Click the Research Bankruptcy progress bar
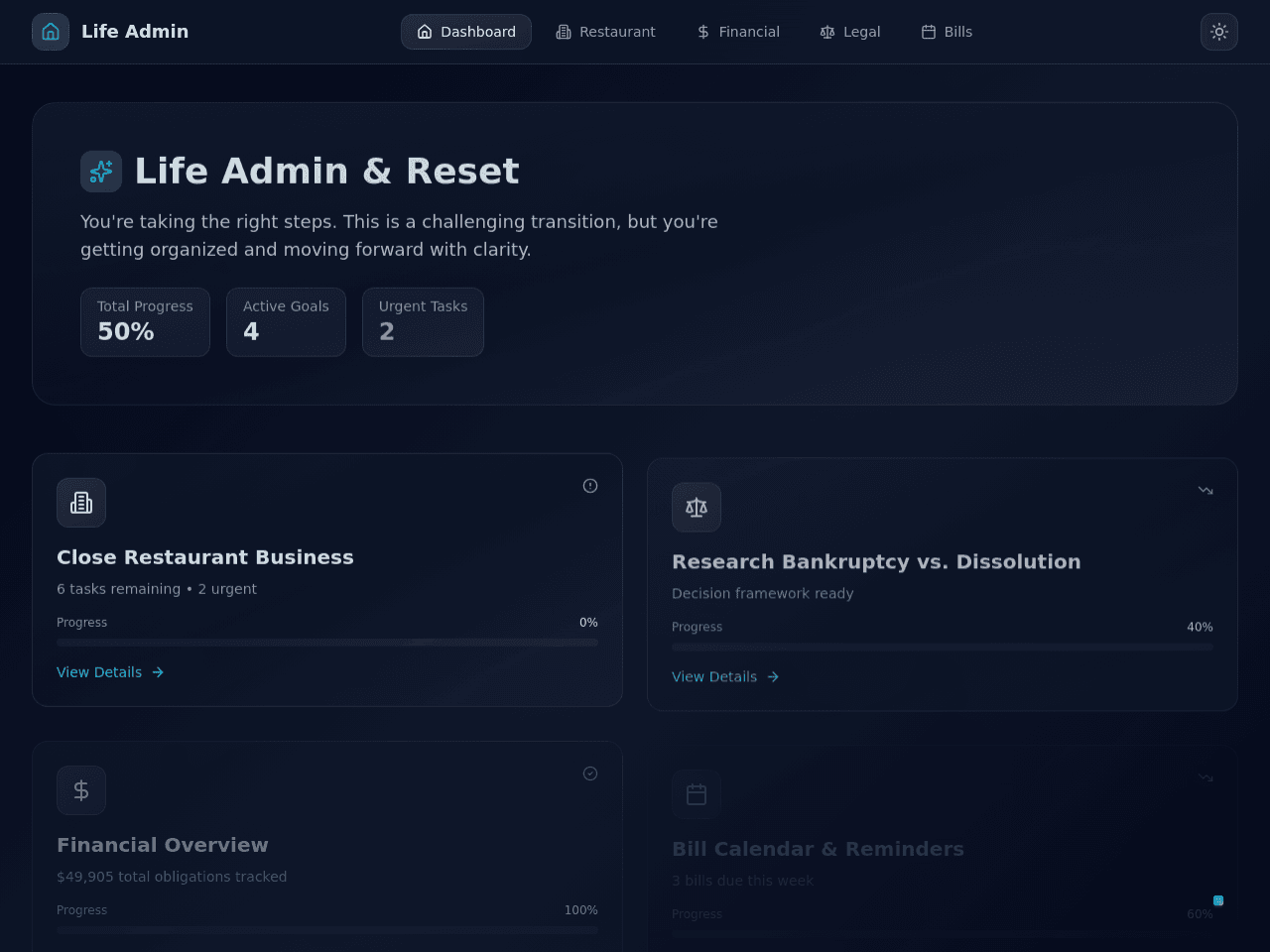The image size is (1270, 952). point(943,648)
